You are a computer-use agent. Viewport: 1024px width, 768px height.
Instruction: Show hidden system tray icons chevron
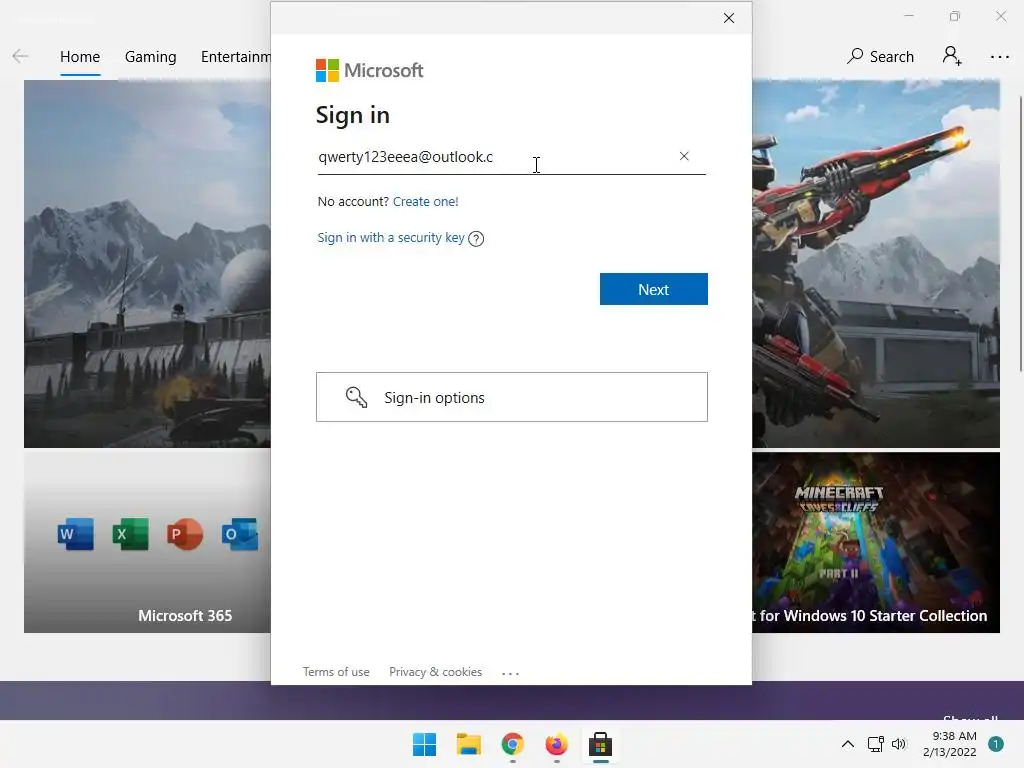[847, 744]
